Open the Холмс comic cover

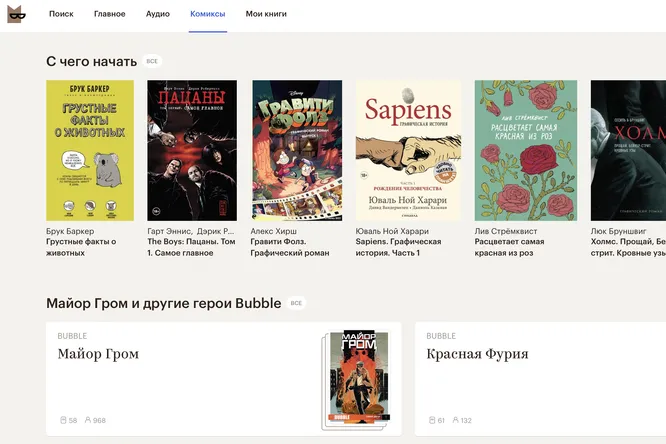(x=628, y=150)
